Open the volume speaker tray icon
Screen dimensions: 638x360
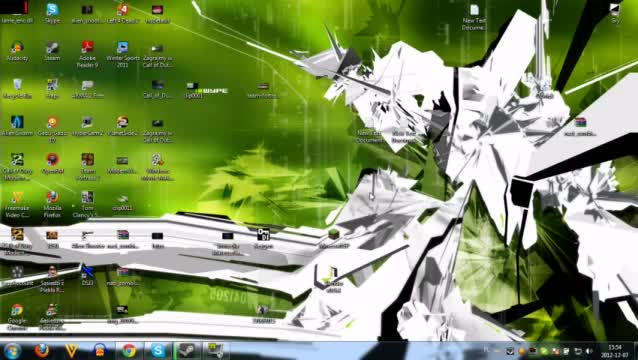(x=589, y=351)
